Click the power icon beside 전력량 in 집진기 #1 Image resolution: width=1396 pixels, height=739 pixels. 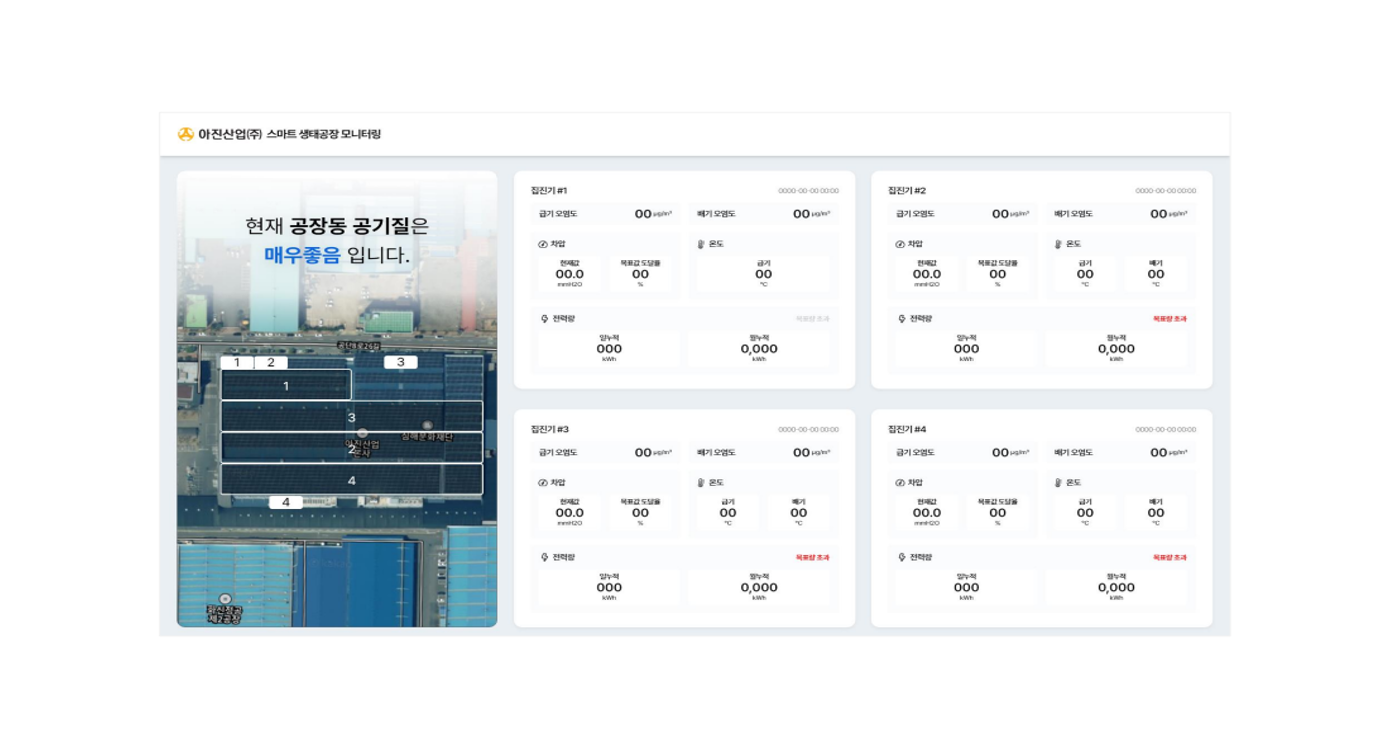pyautogui.click(x=544, y=317)
